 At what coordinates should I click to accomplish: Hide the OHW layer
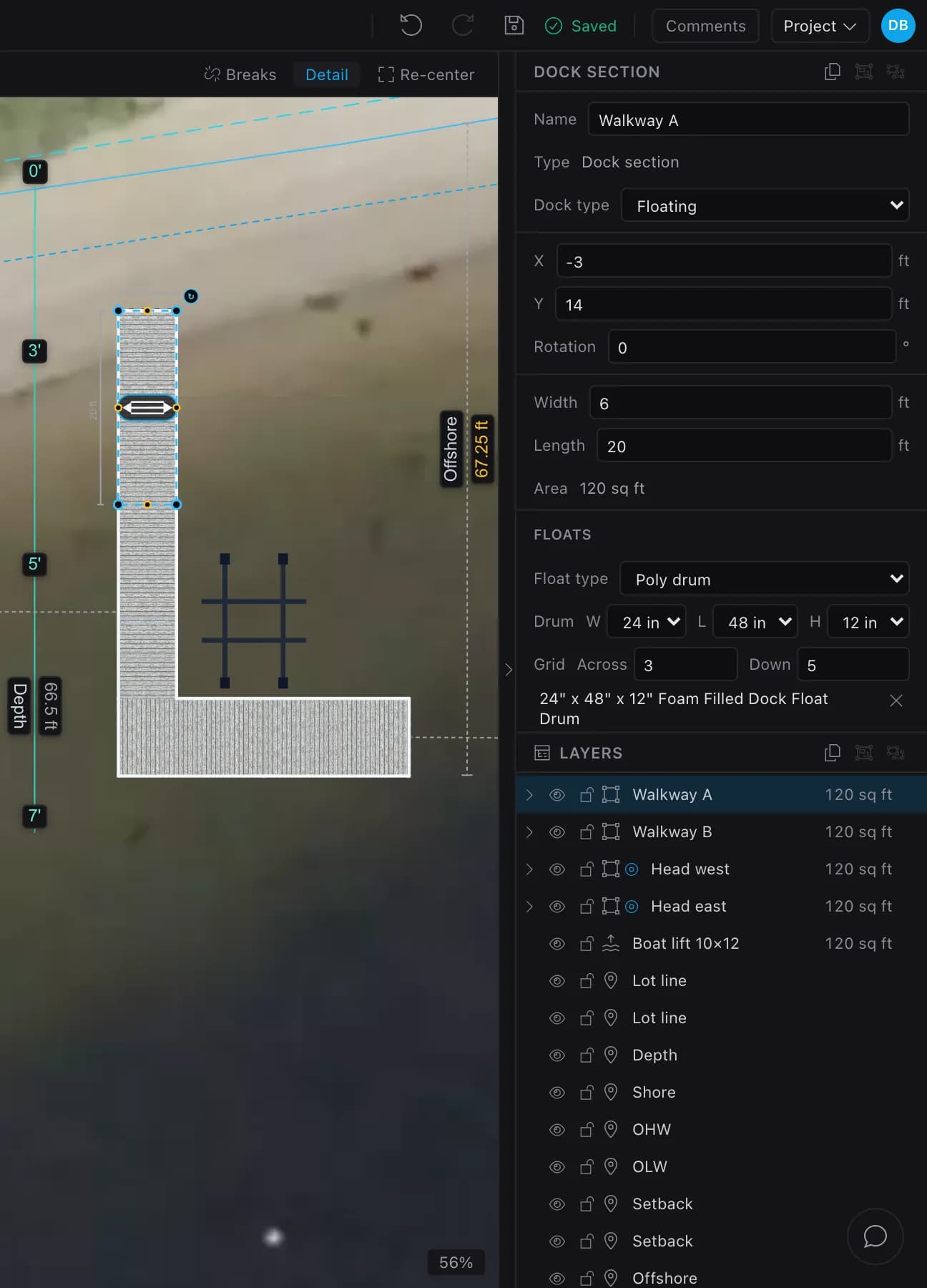point(556,1129)
